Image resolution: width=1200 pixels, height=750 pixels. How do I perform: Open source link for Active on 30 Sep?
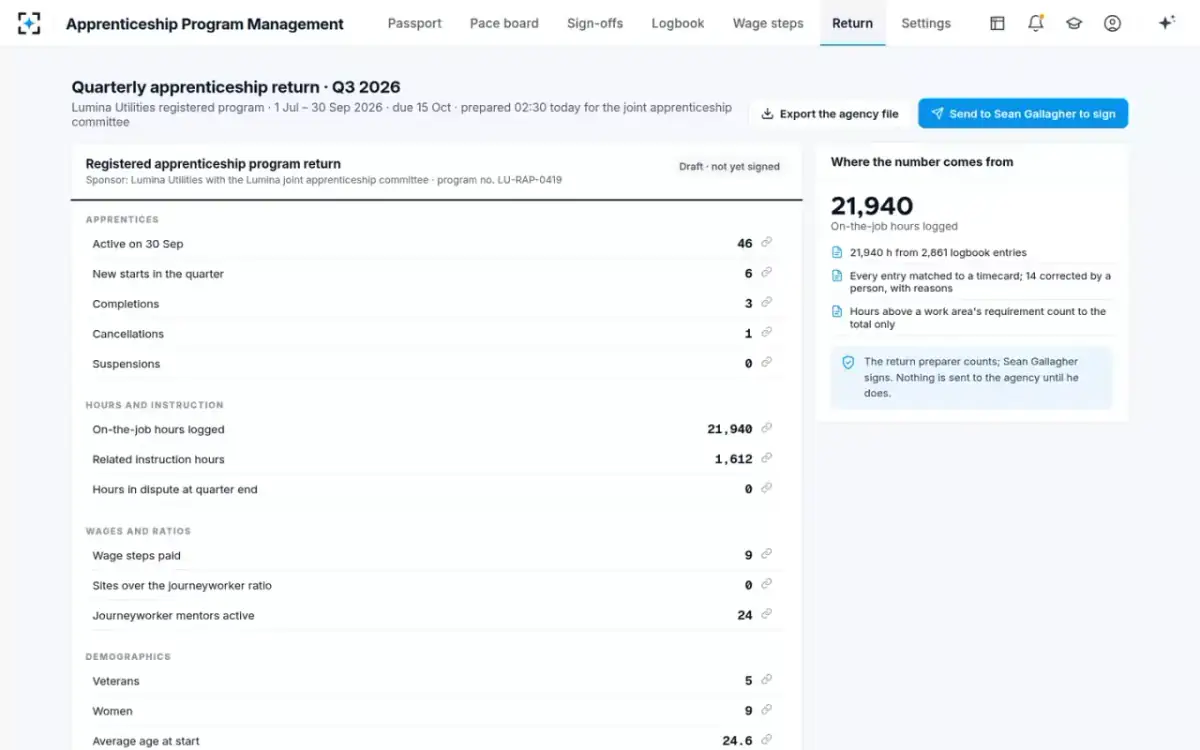point(767,243)
